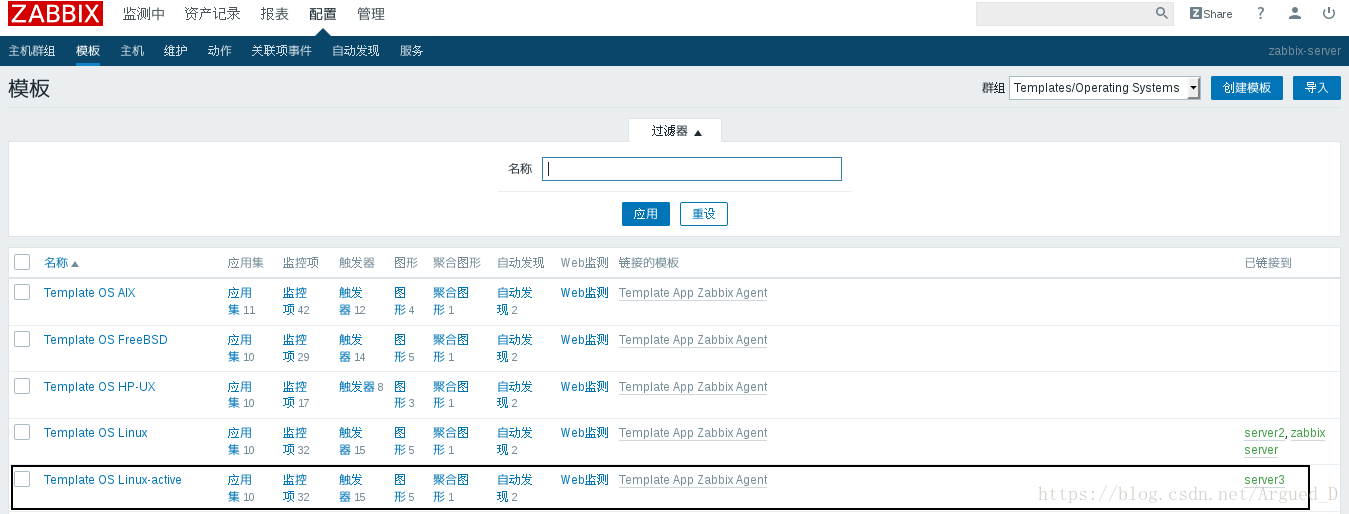This screenshot has width=1349, height=514.
Task: Select all templates with header checkbox
Action: click(x=22, y=262)
